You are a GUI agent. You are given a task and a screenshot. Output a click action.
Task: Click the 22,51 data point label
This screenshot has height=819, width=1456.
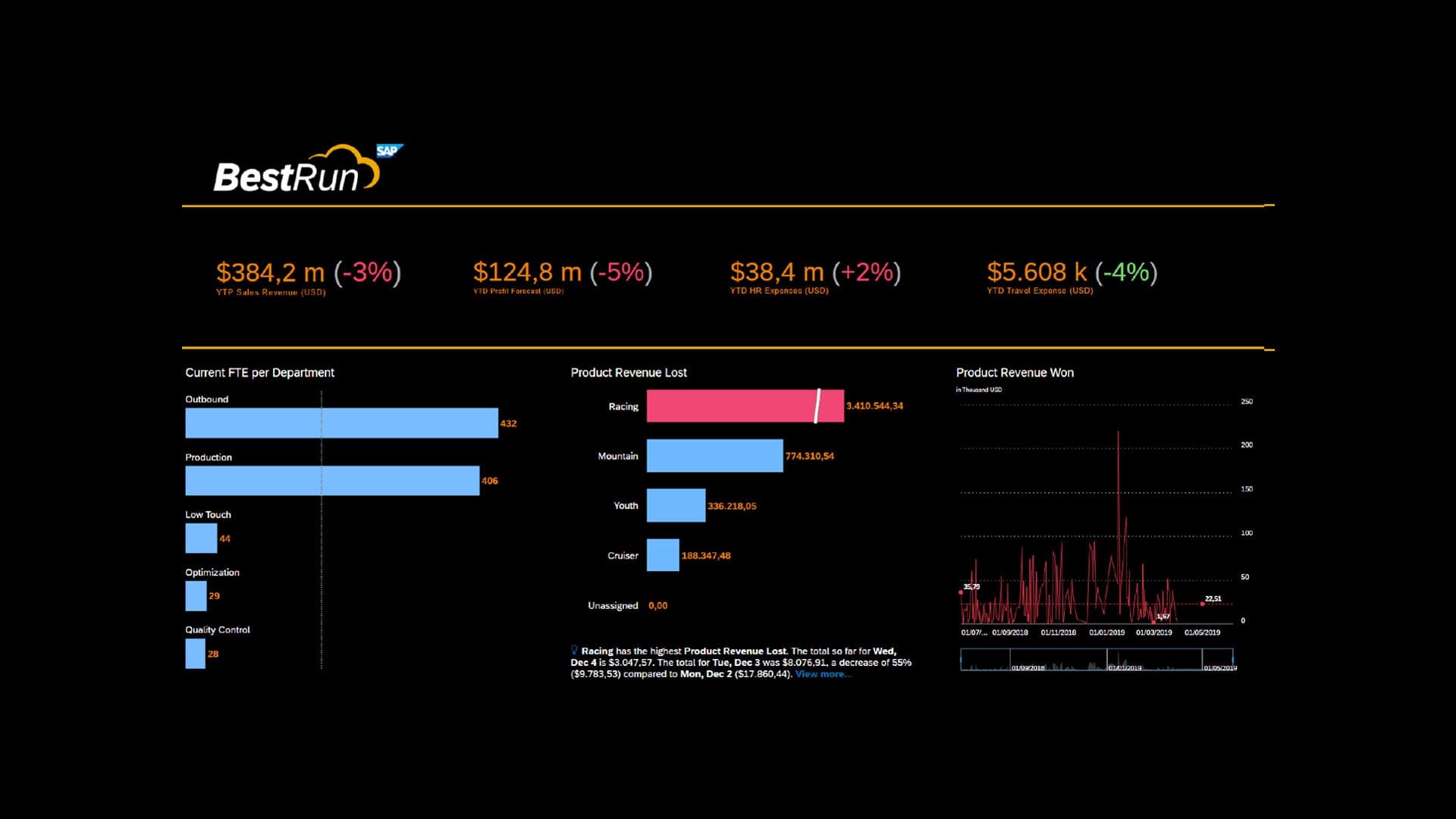tap(1213, 598)
